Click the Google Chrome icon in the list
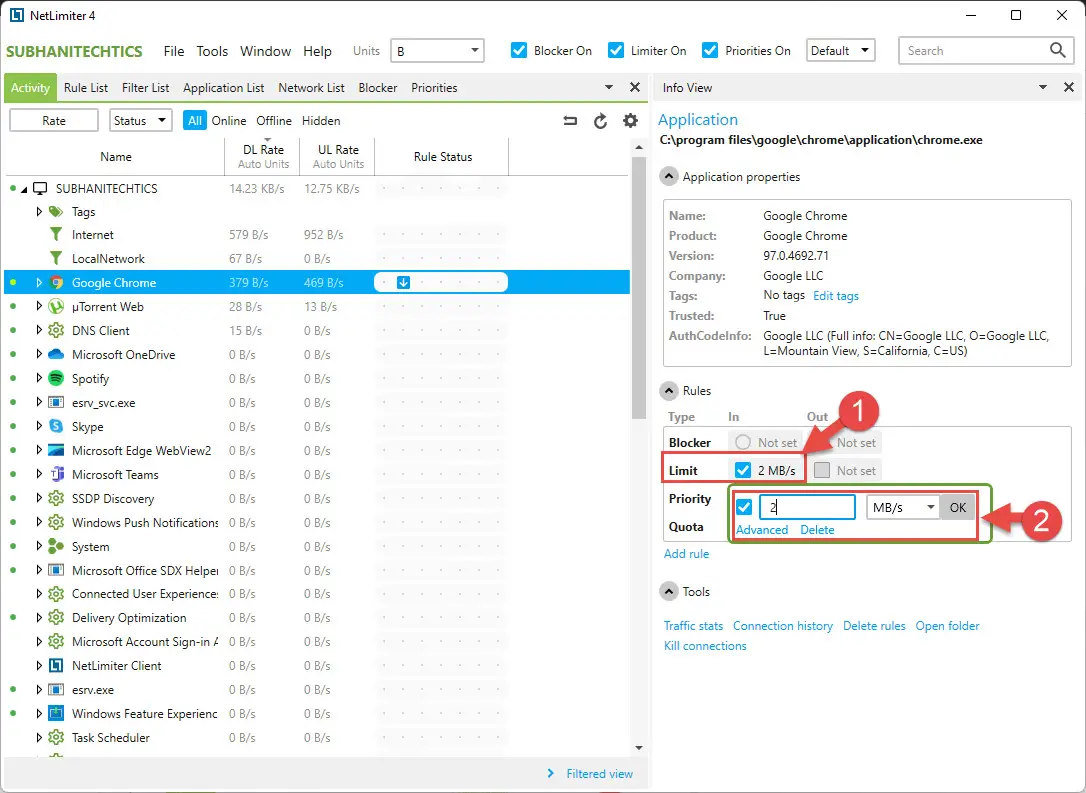Screen dimensions: 1086x793 pos(56,283)
